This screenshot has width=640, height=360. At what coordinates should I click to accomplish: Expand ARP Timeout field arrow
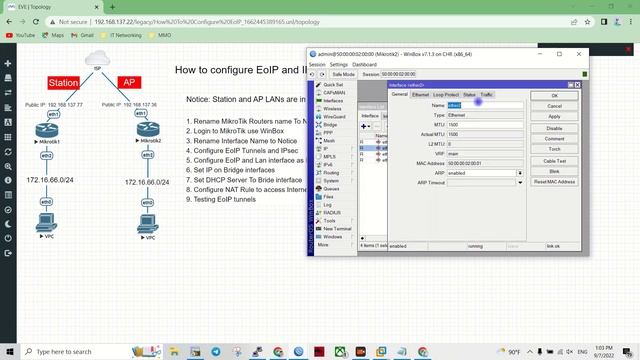point(520,183)
